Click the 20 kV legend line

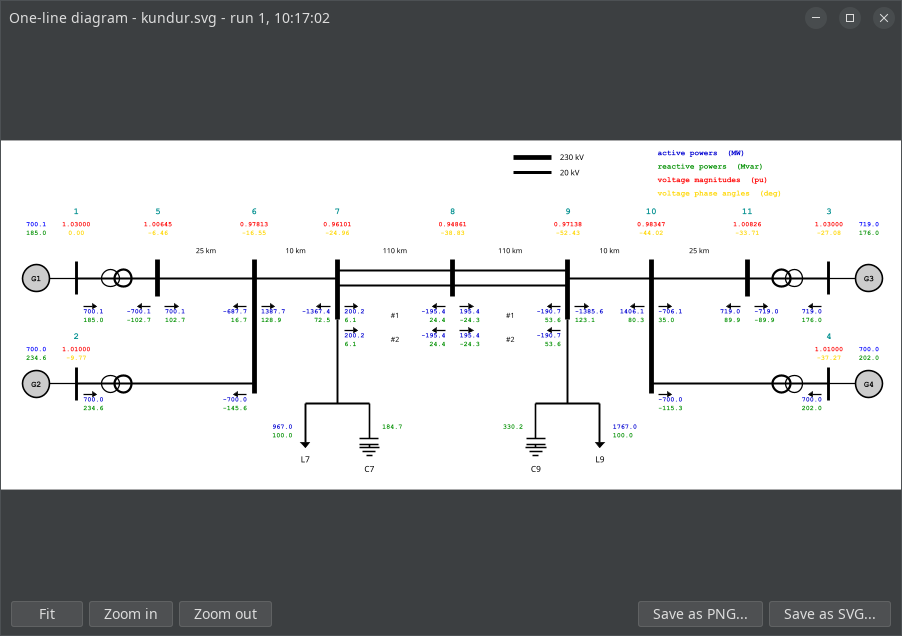click(x=532, y=173)
